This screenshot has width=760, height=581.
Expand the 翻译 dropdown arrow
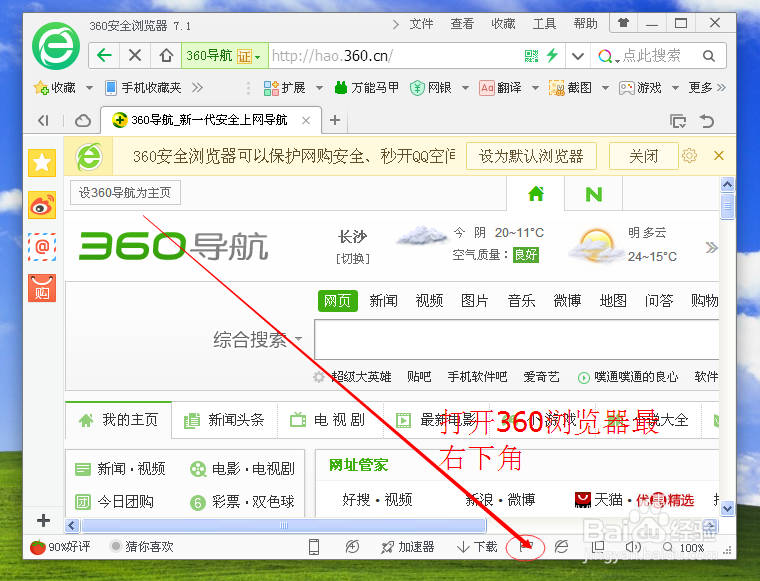(x=535, y=88)
